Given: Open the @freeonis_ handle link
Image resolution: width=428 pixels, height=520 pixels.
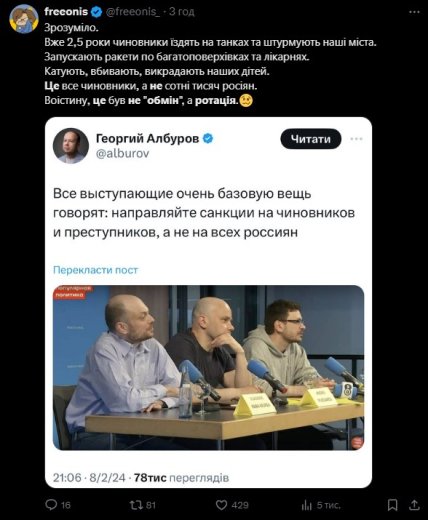Looking at the screenshot, I should [133, 12].
